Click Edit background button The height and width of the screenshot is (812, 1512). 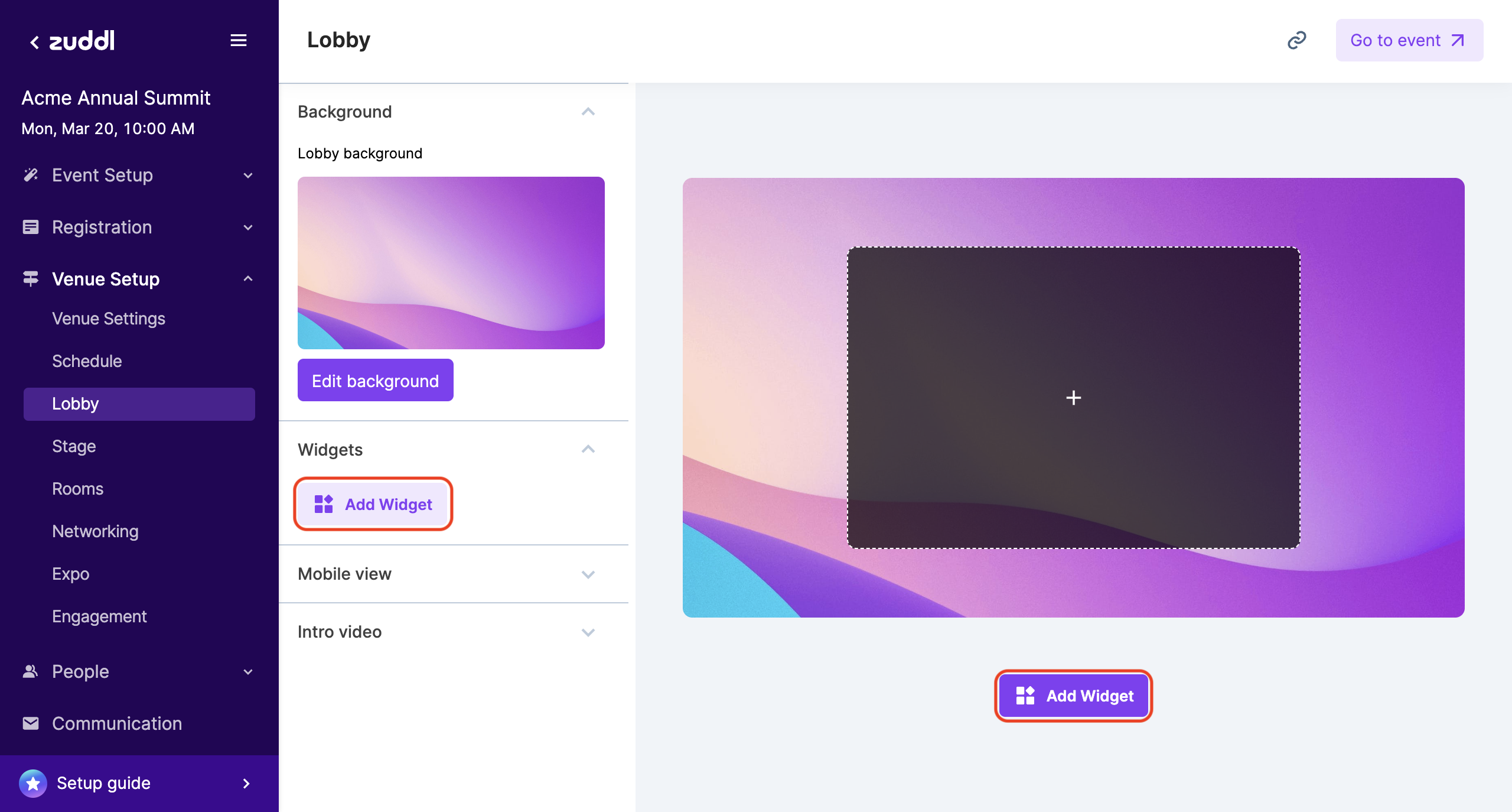375,380
